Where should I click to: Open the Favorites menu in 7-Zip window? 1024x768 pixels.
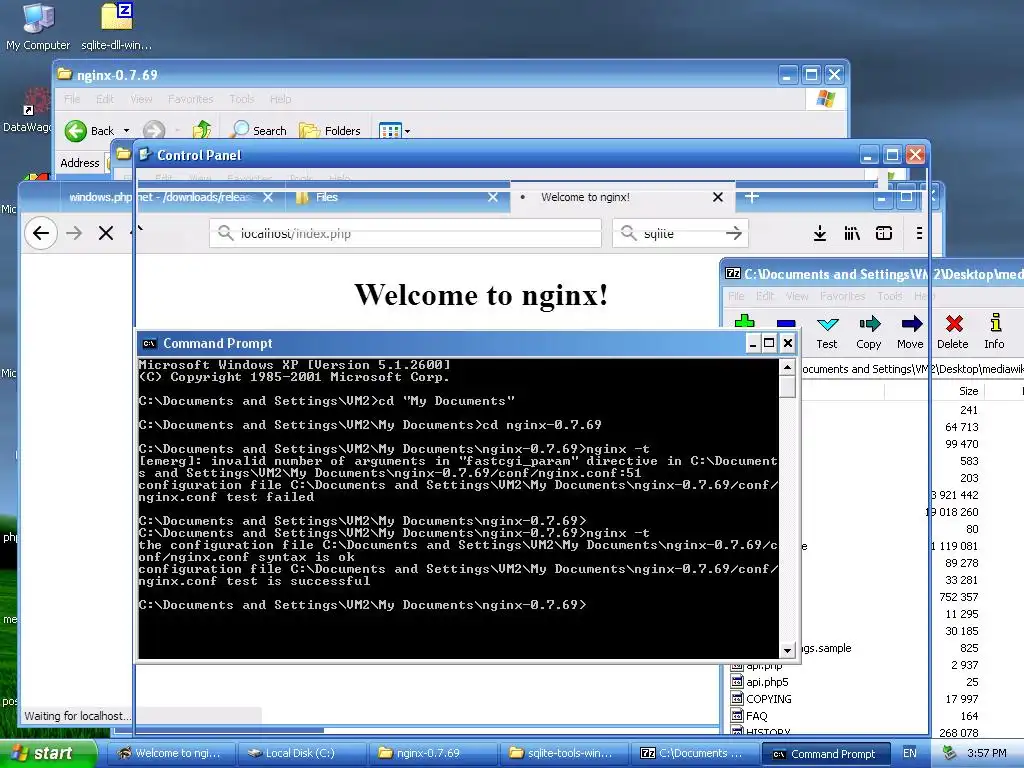click(842, 296)
